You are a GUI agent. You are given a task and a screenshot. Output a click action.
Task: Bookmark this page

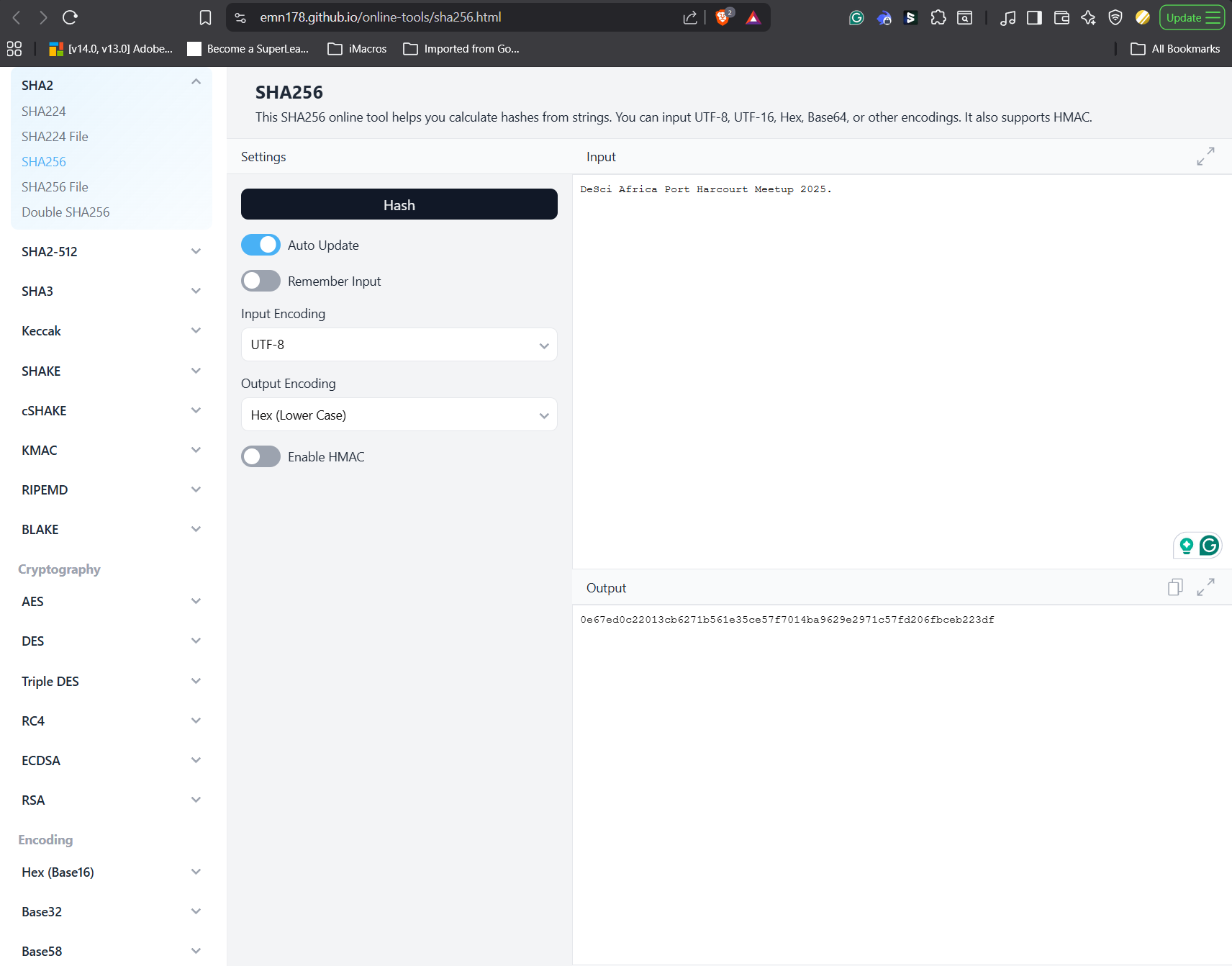(205, 17)
